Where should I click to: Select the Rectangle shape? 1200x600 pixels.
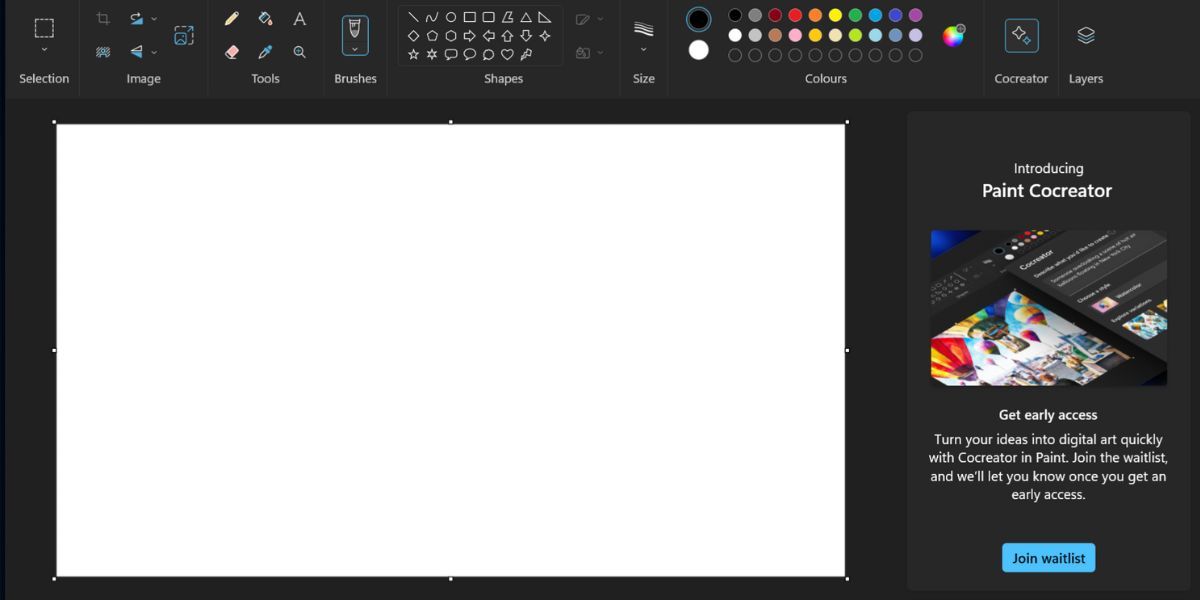[468, 18]
